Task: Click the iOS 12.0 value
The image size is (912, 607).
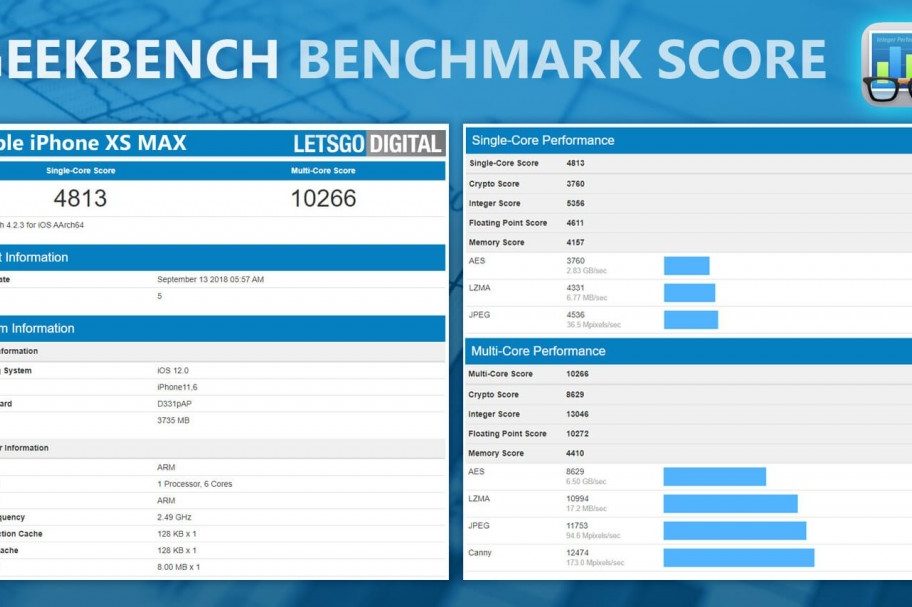Action: (172, 370)
